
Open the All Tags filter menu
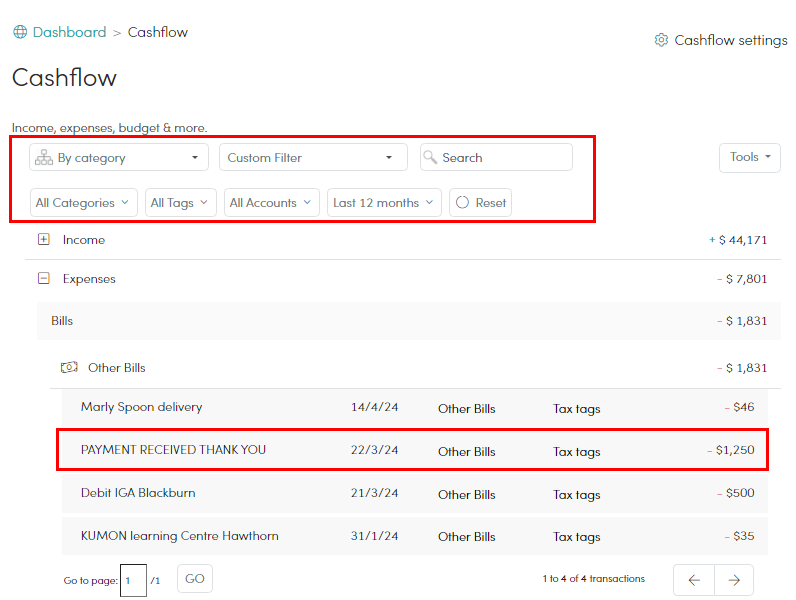pos(180,203)
